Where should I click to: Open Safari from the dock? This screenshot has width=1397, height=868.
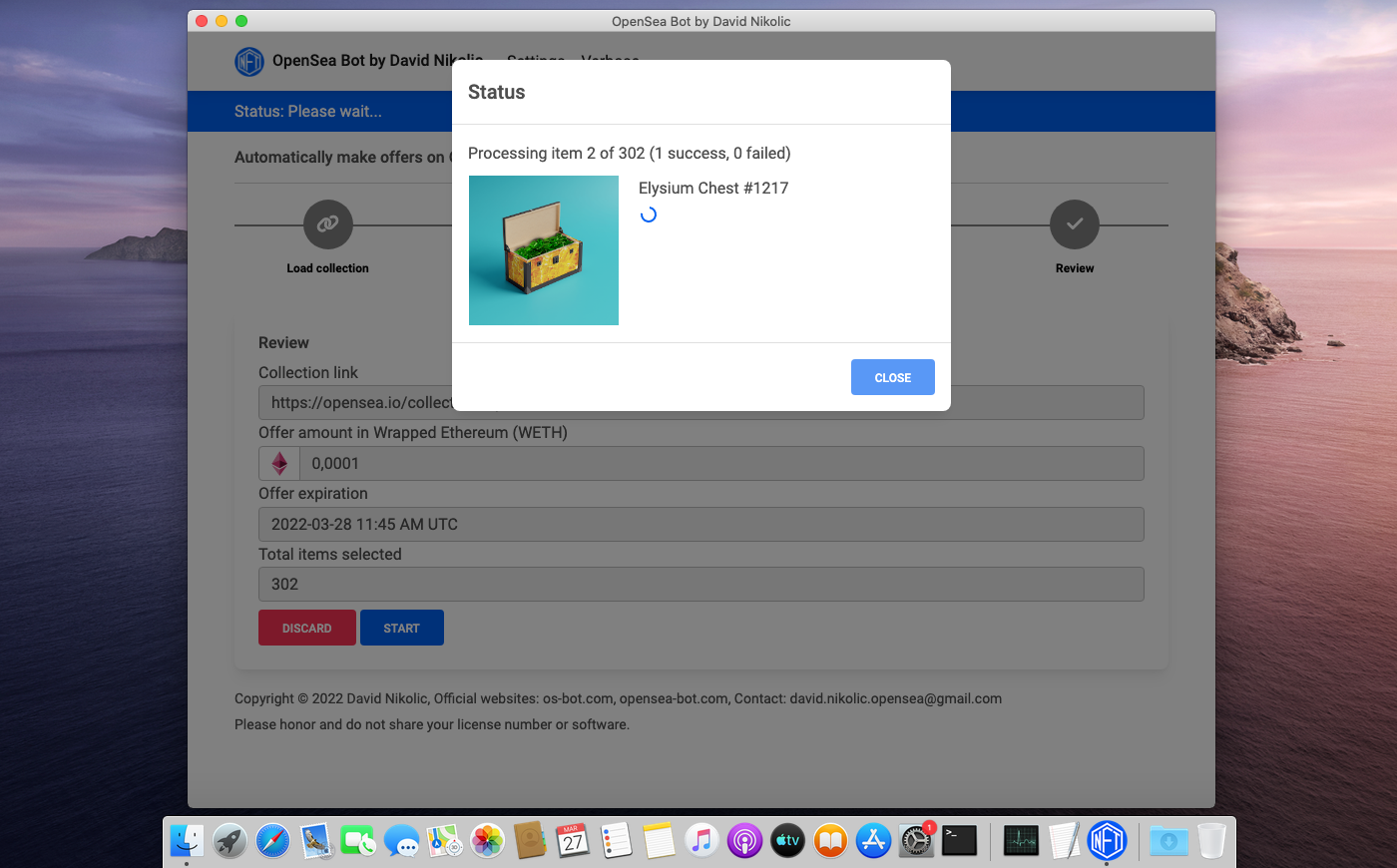tap(272, 841)
